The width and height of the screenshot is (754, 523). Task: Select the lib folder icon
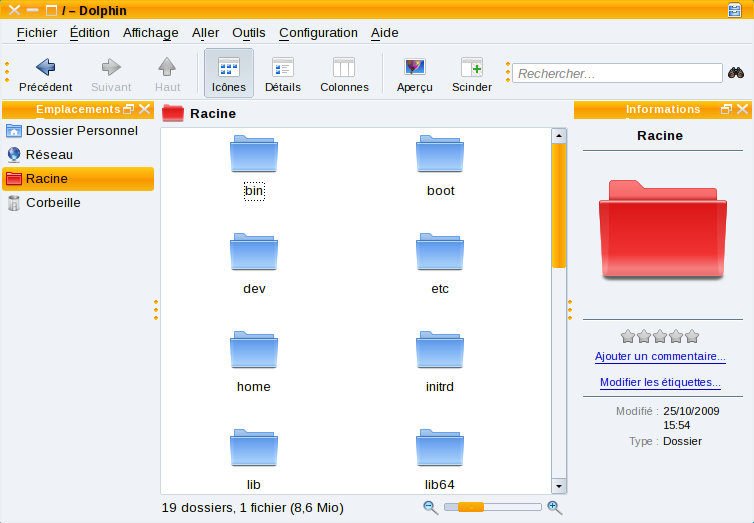coord(254,448)
